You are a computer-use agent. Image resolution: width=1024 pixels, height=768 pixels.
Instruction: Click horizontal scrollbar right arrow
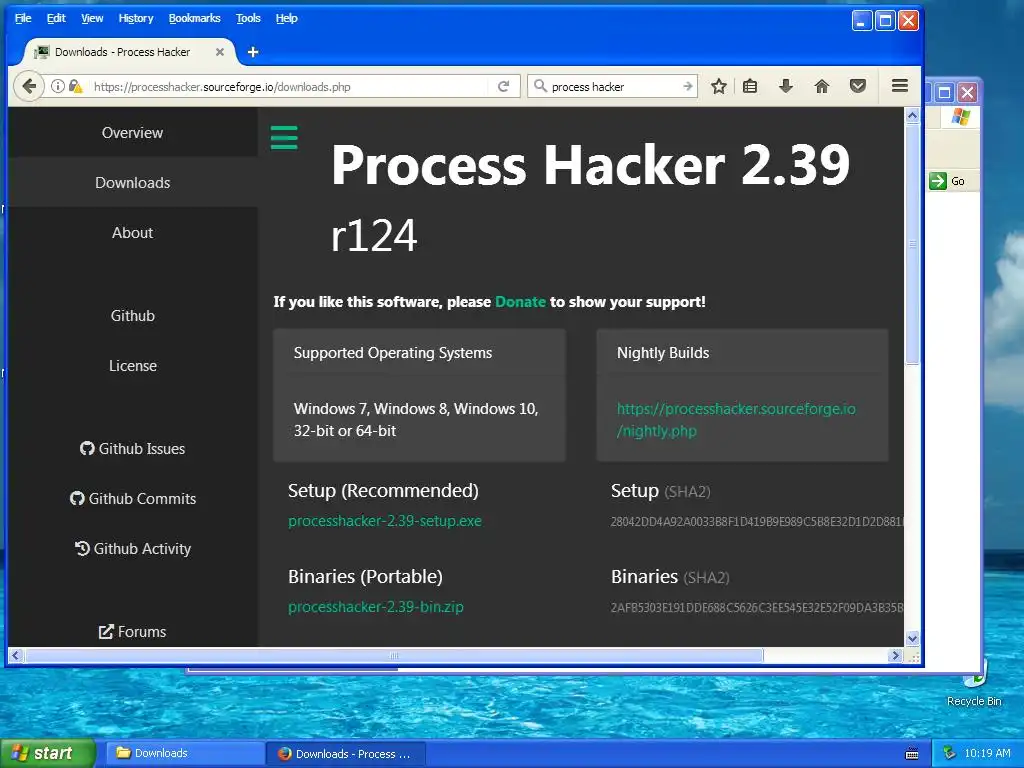tap(895, 655)
